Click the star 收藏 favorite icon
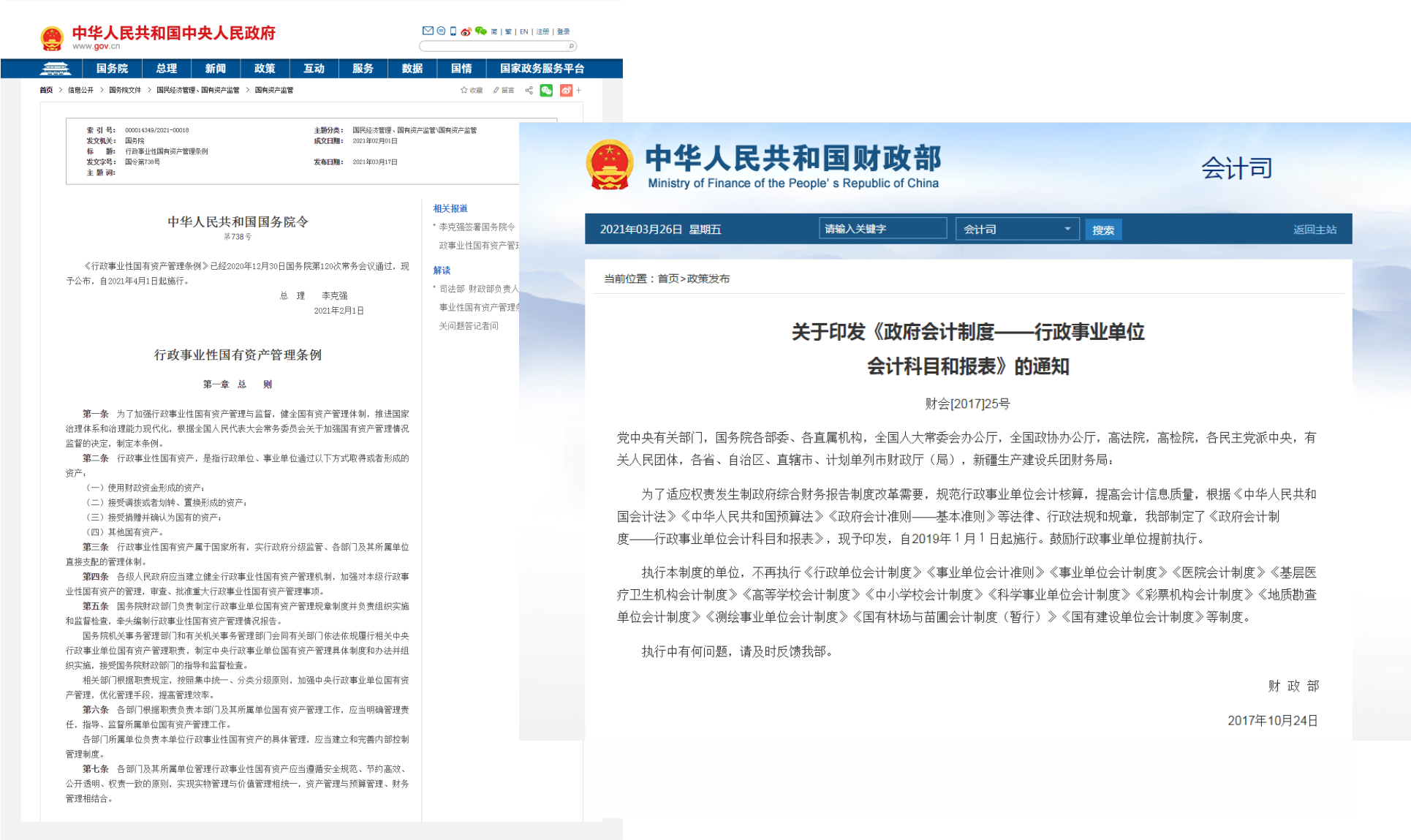 [464, 90]
